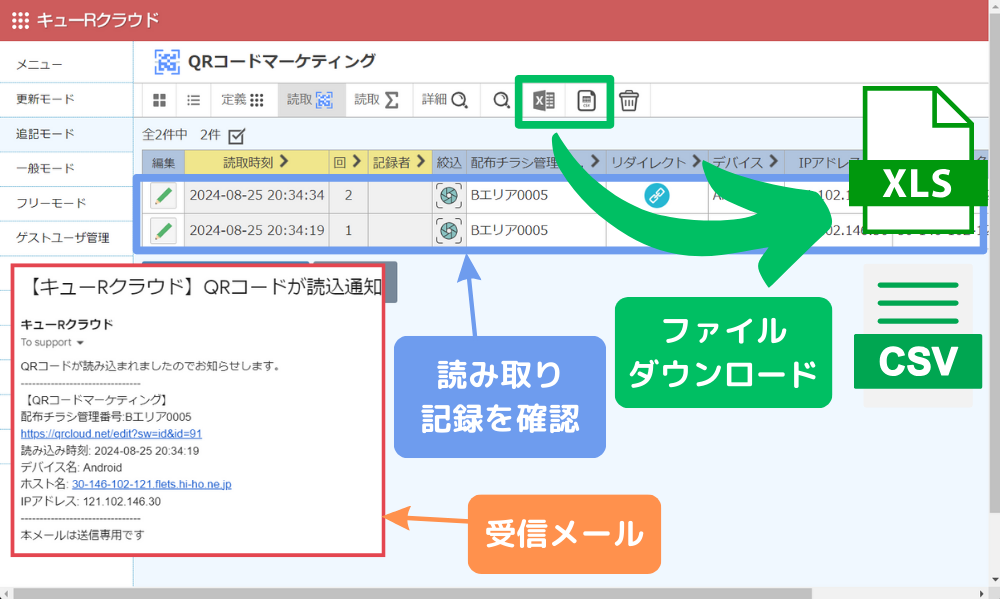Click the 編集 column header
The image size is (1000, 600).
coord(163,163)
